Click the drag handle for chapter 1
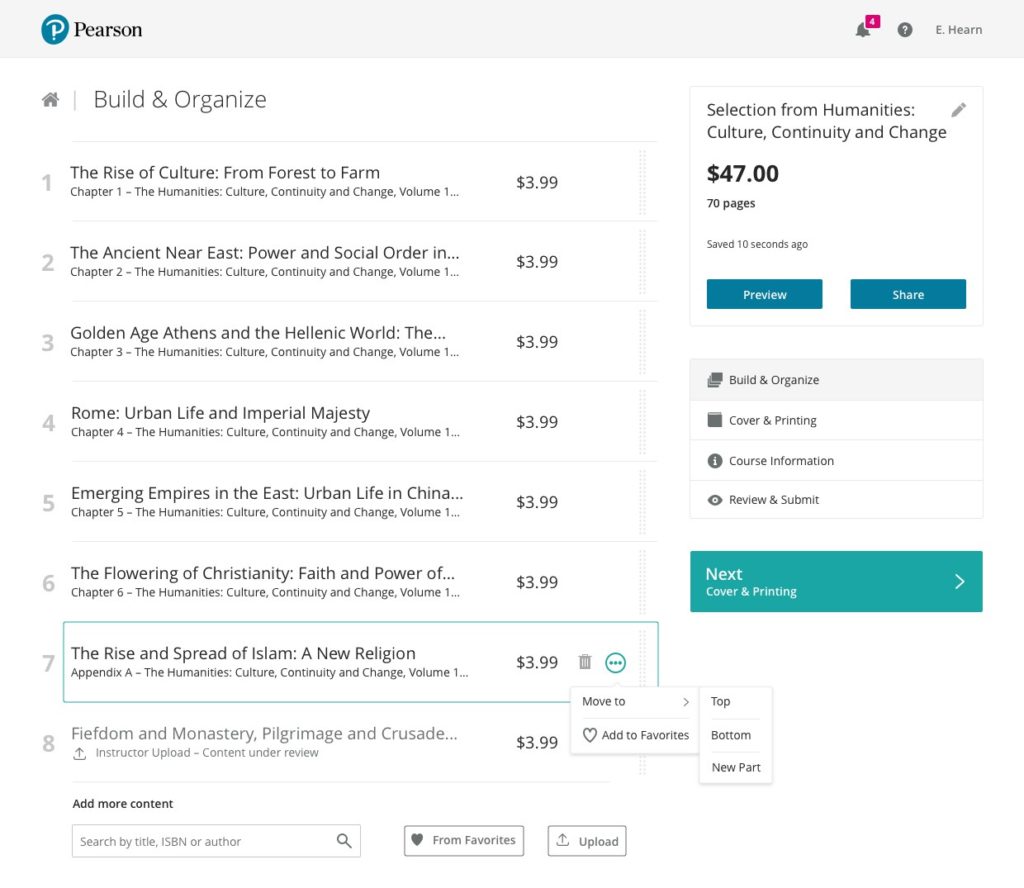This screenshot has width=1024, height=888. [x=643, y=182]
